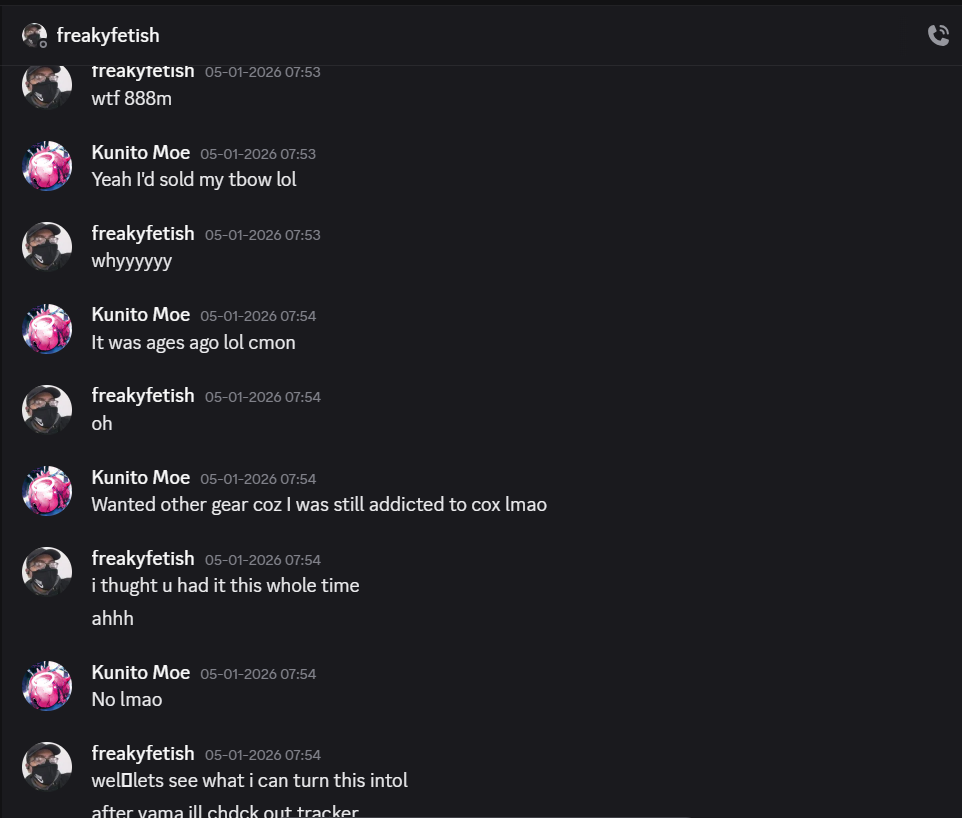Open the username "freakyfetish" above "oh"
Viewport: 962px width, 818px height.
(142, 395)
